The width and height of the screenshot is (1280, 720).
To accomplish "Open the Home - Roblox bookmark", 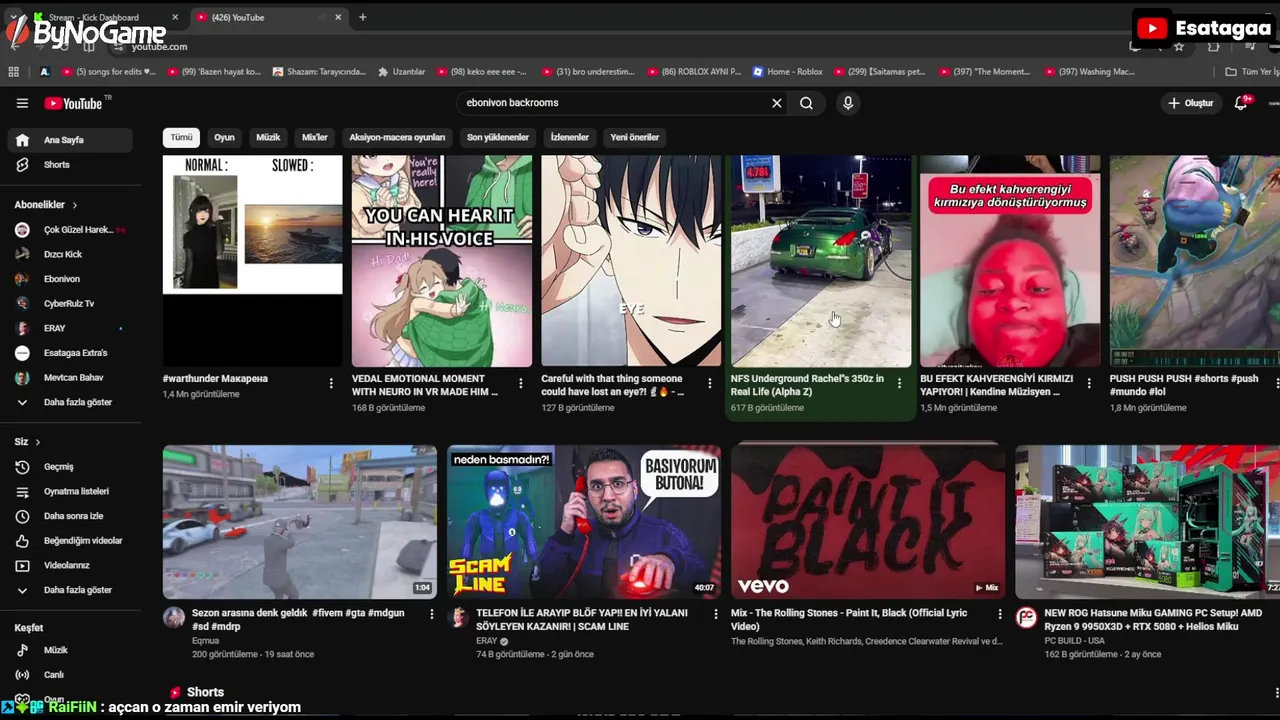I will pyautogui.click(x=787, y=72).
